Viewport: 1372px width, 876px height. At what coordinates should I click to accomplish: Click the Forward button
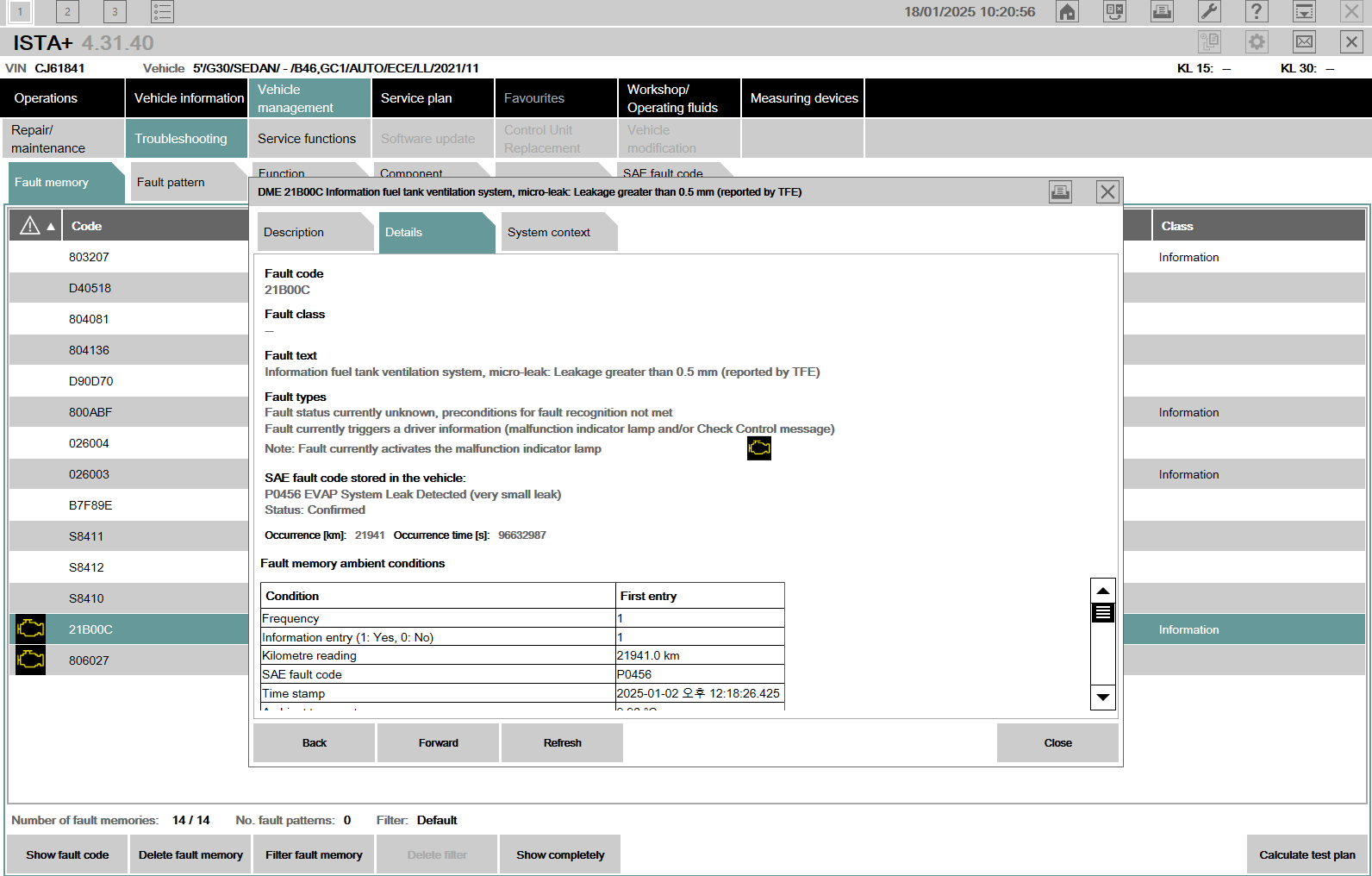click(439, 742)
